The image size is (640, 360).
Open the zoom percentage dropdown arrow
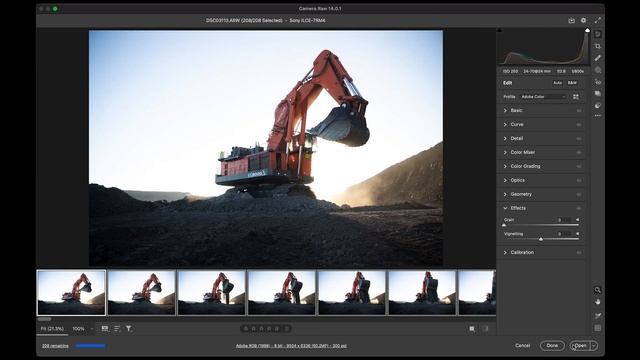tap(92, 329)
